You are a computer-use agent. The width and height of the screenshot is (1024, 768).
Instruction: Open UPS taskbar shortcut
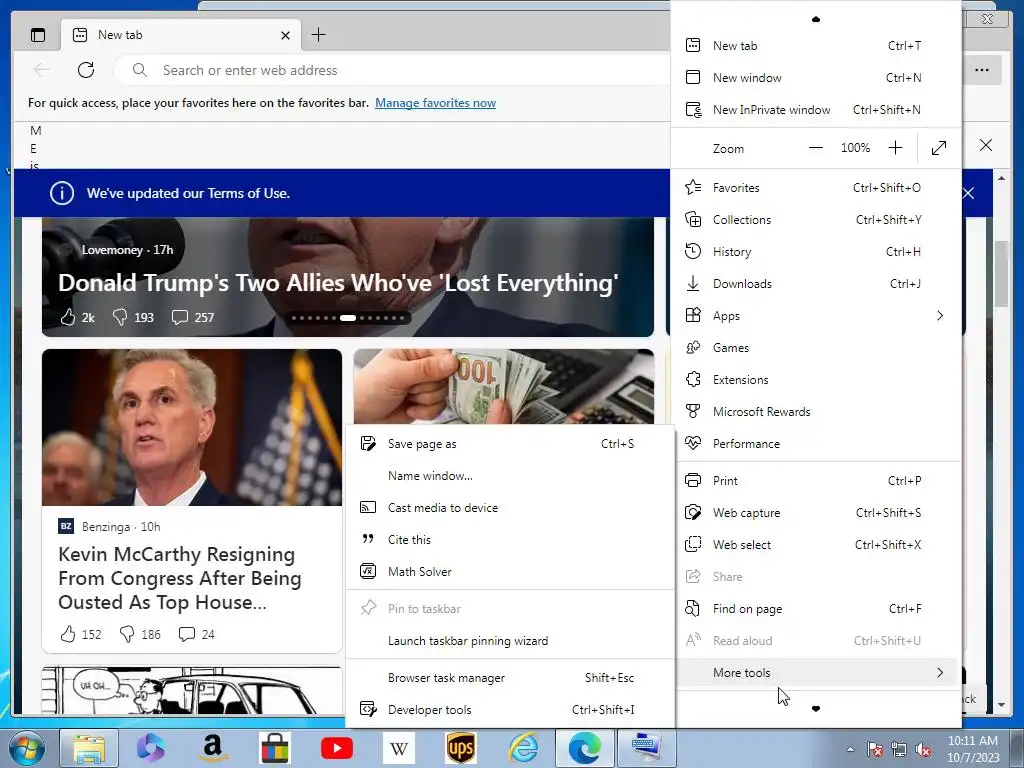point(460,748)
